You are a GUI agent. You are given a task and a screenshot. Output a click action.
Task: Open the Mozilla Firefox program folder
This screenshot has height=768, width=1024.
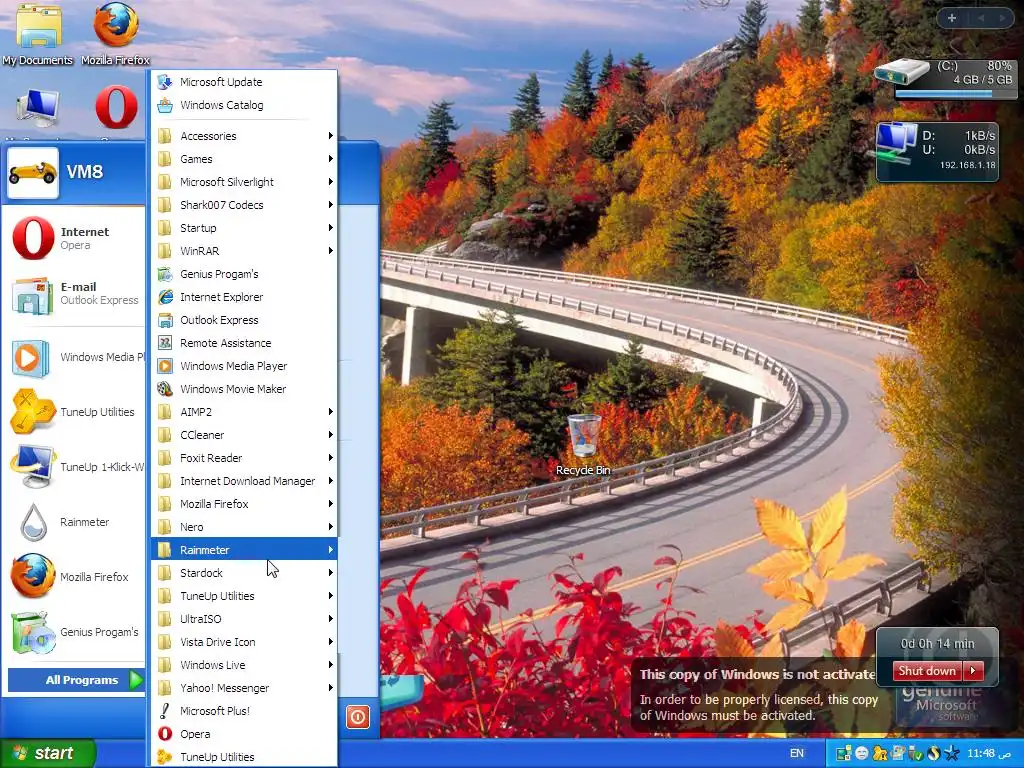(x=244, y=504)
